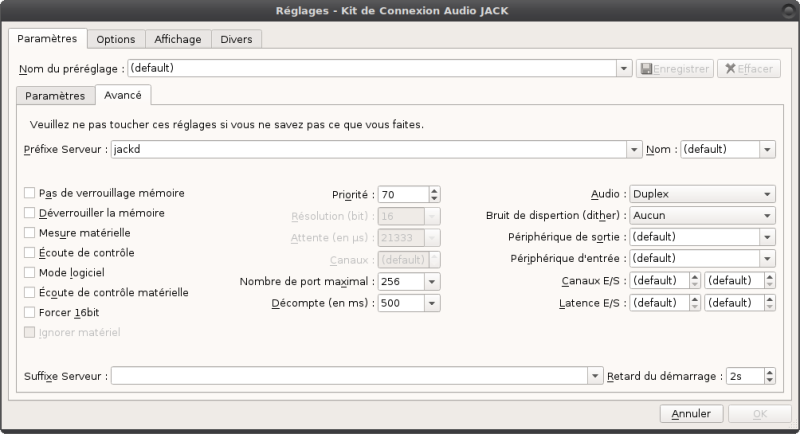Open Décompte (en ms) dropdown
The image size is (800, 434).
coord(432,303)
